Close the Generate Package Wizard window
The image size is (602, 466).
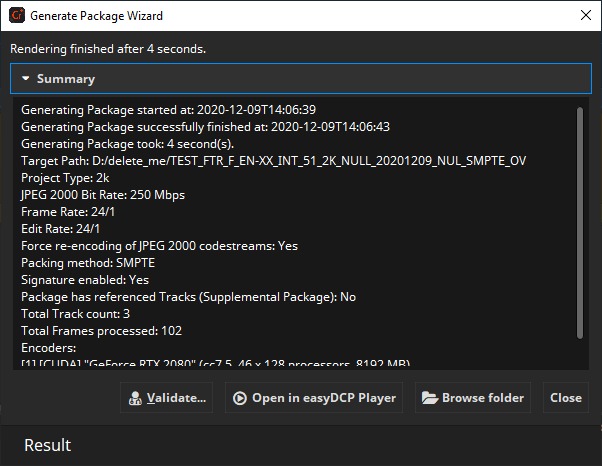coord(584,16)
